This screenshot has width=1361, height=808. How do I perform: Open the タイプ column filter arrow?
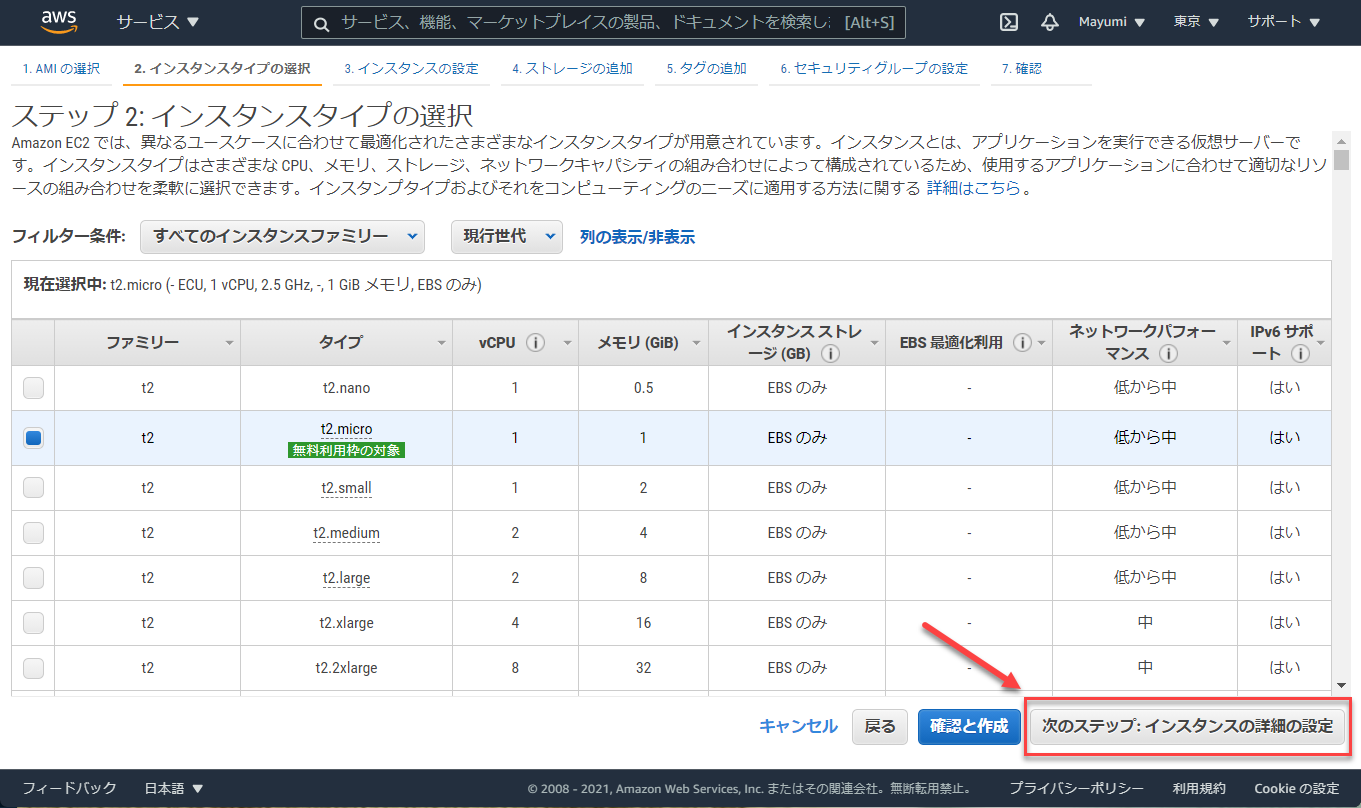(x=442, y=343)
